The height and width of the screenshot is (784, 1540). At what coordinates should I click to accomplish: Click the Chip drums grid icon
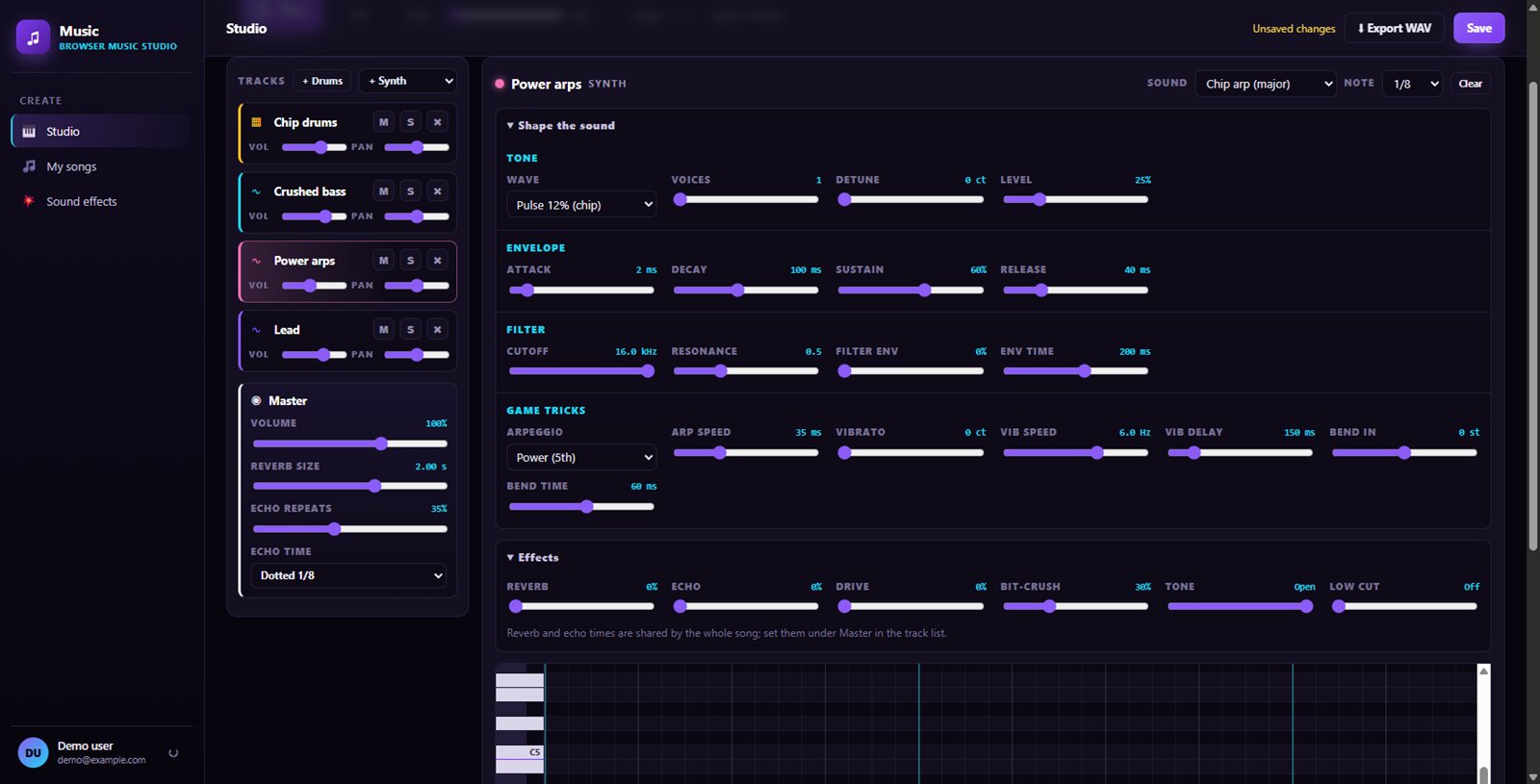pyautogui.click(x=256, y=122)
